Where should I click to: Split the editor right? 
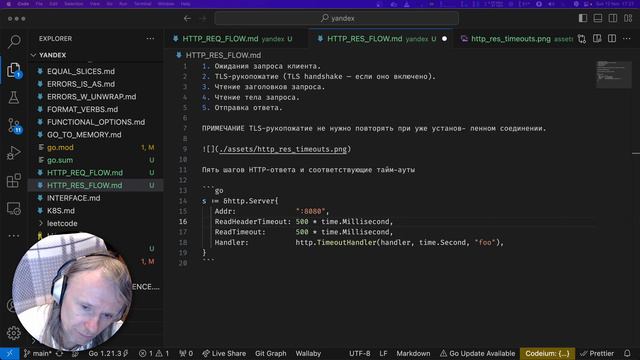(612, 38)
